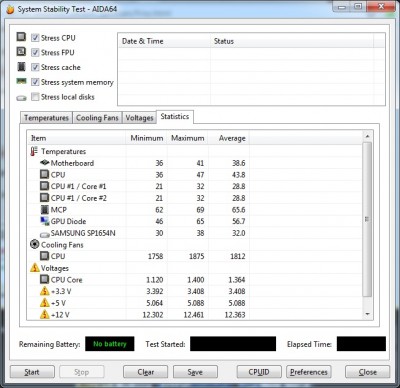Click the Item column header
This screenshot has height=388, width=400.
tap(76, 138)
